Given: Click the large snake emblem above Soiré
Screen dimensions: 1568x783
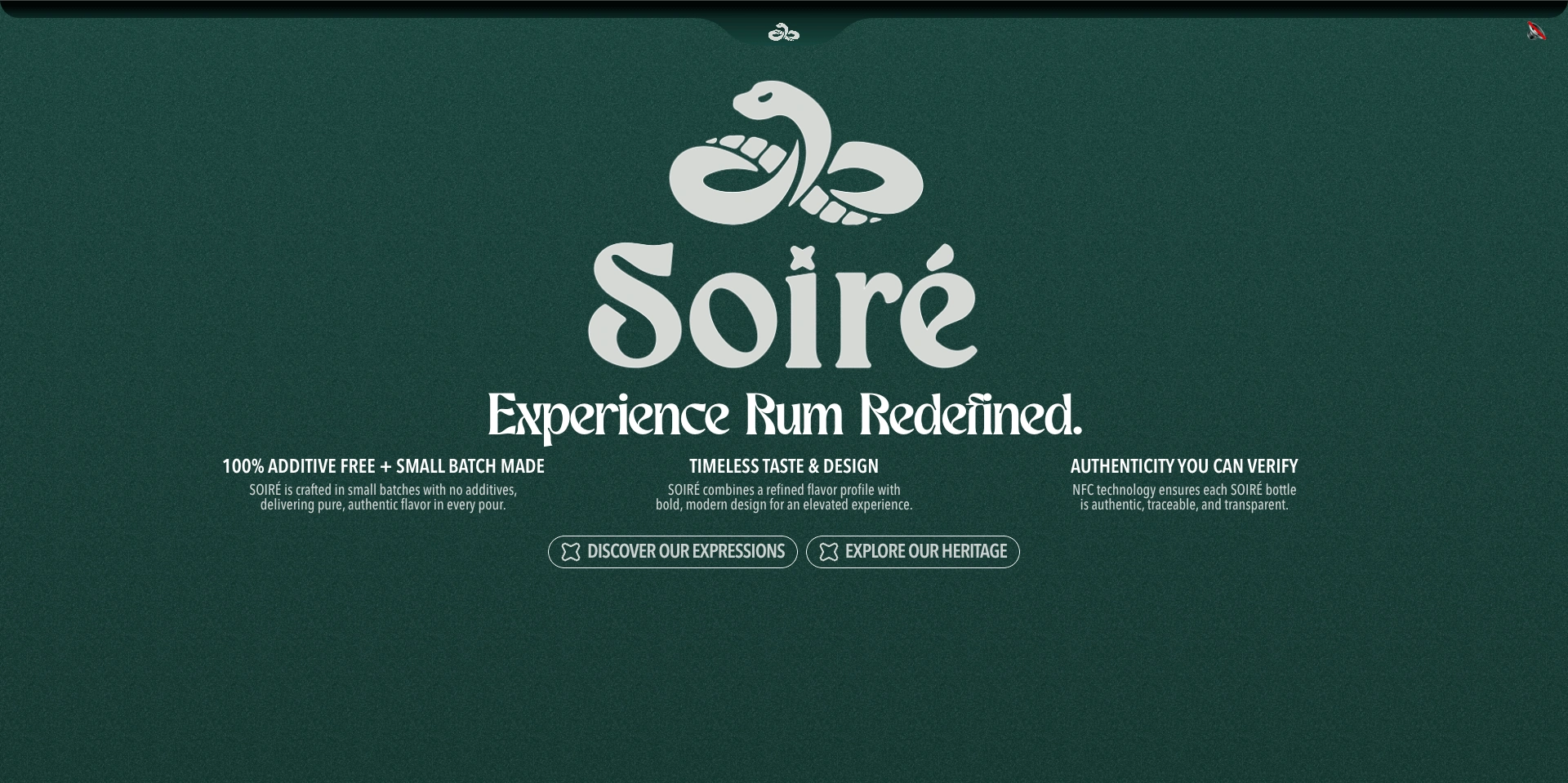Looking at the screenshot, I should click(x=795, y=153).
